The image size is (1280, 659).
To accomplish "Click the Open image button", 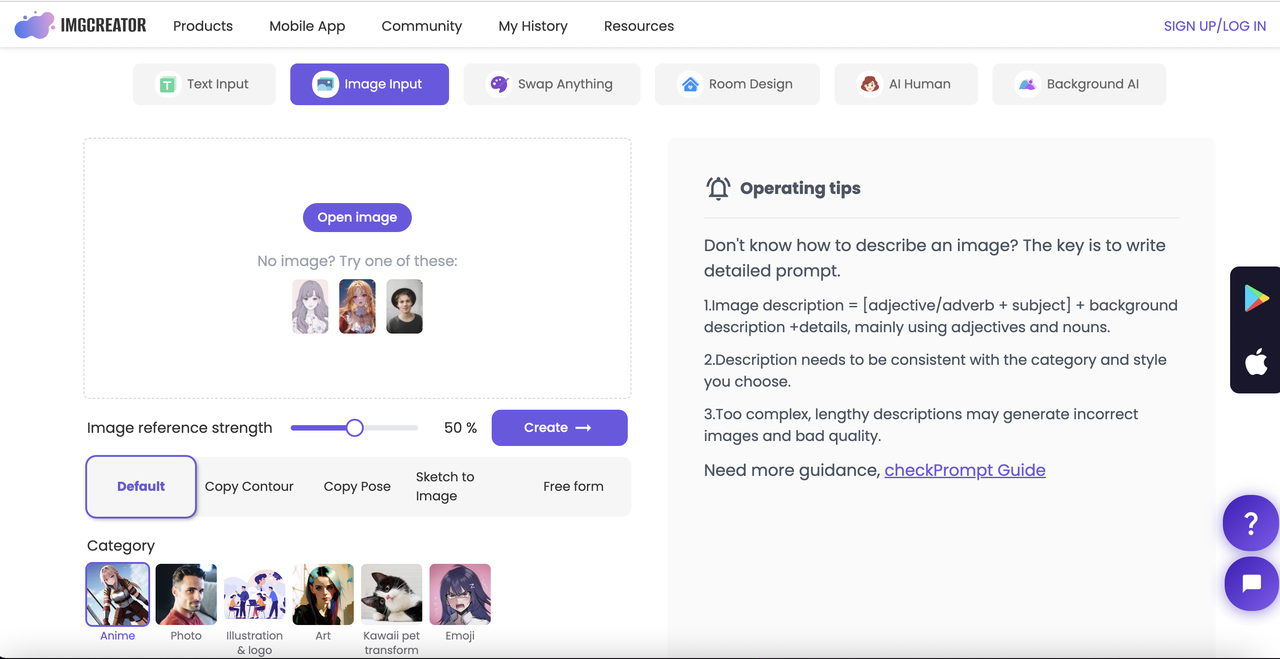I will click(x=357, y=217).
